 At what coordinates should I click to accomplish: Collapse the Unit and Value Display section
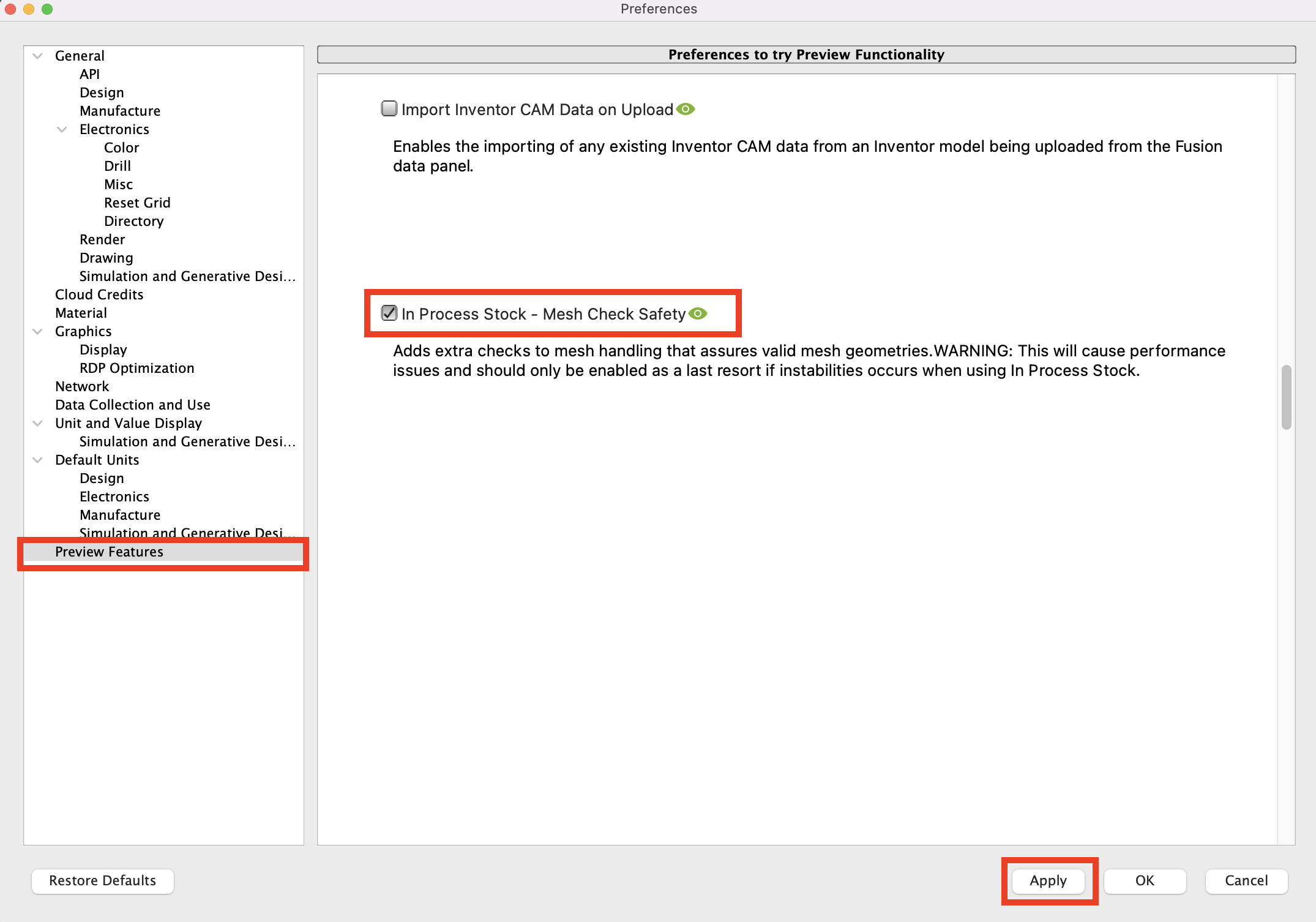click(38, 423)
